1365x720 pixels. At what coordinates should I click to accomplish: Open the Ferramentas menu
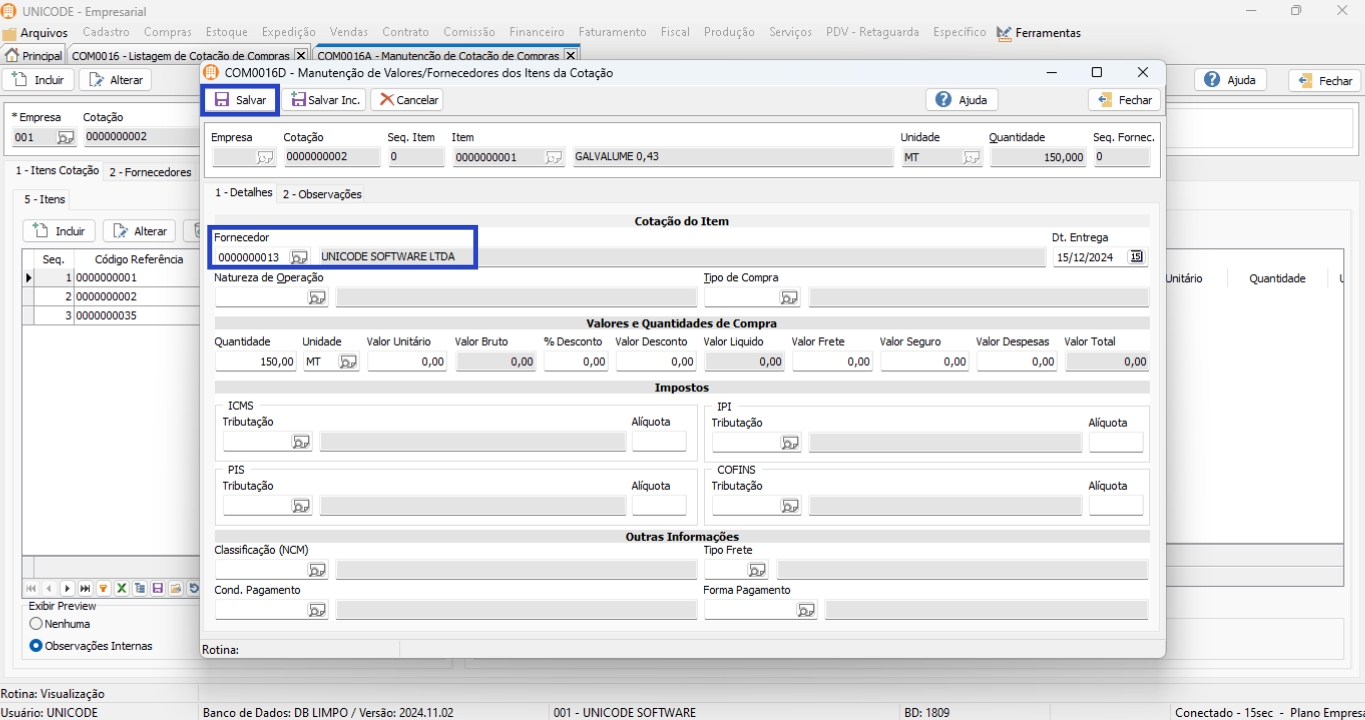click(x=1047, y=33)
